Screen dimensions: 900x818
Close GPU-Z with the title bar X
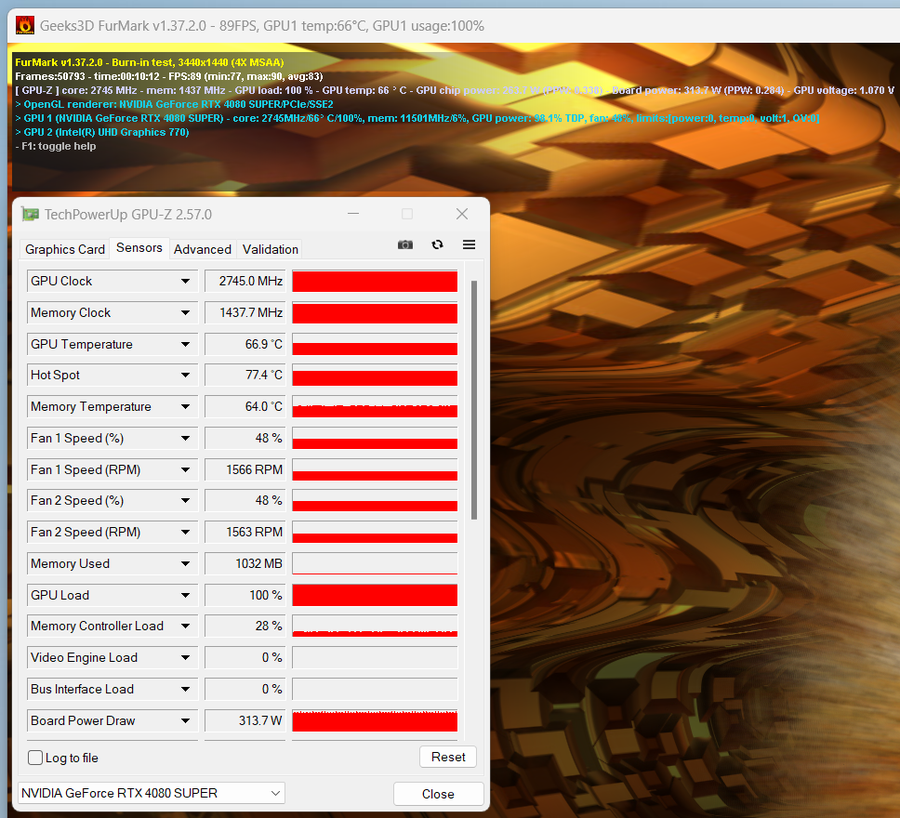462,214
